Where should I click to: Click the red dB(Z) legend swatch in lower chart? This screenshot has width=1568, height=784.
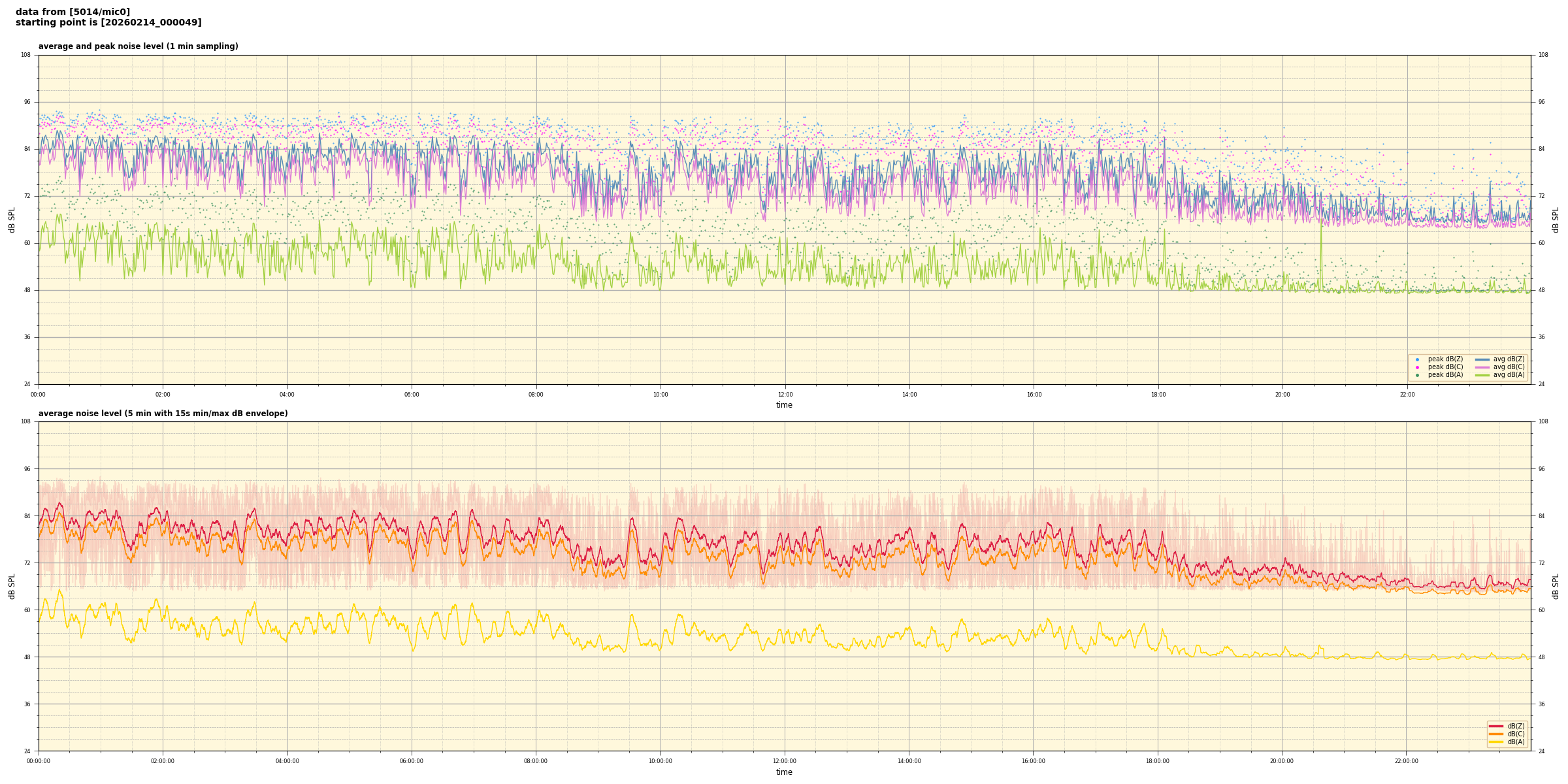pos(1495,726)
